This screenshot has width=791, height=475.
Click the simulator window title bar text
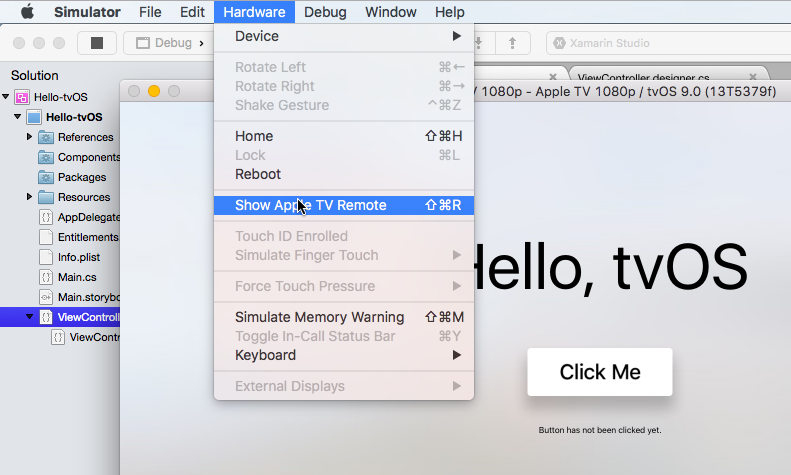[625, 92]
